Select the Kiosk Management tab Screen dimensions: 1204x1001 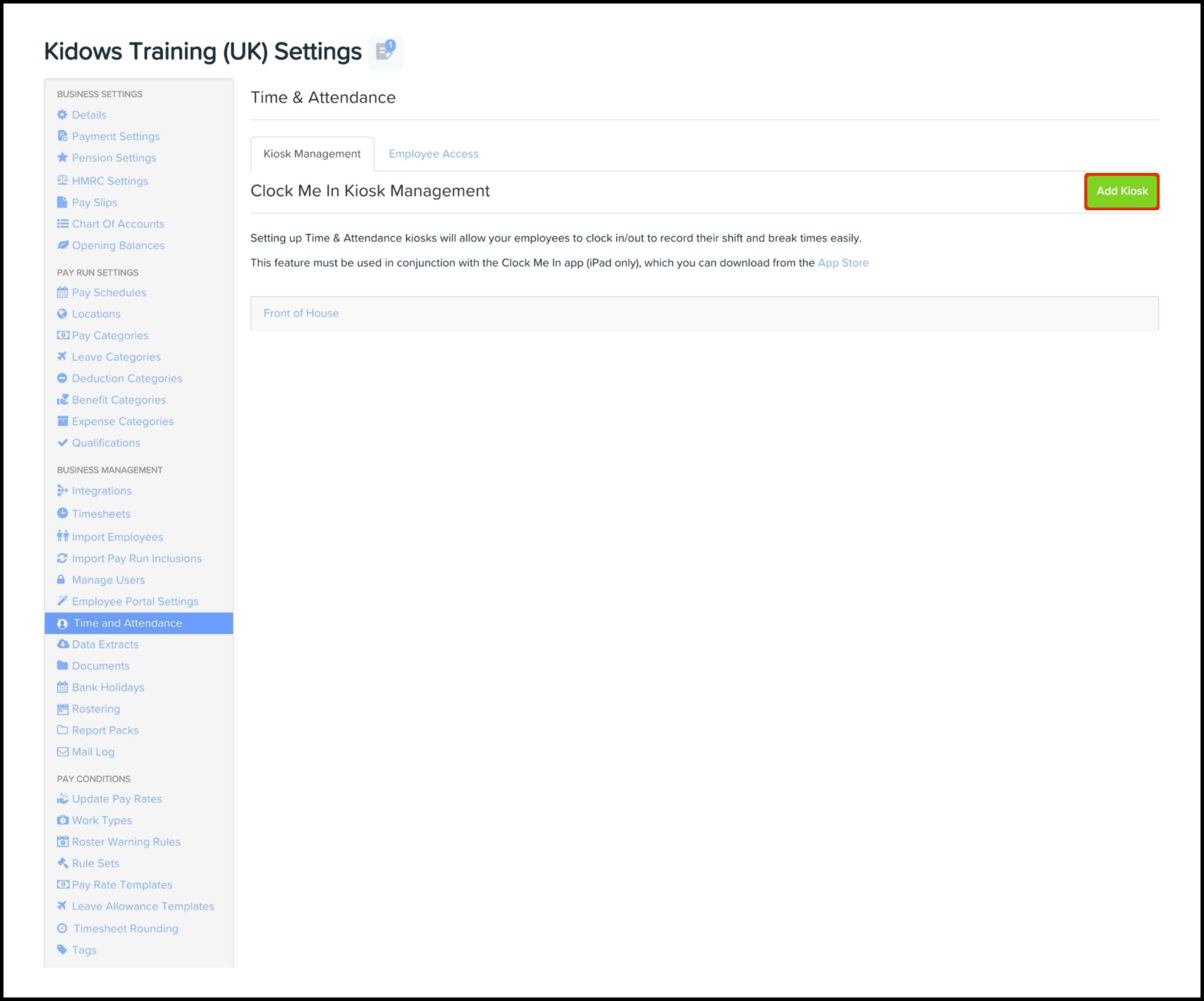[312, 154]
